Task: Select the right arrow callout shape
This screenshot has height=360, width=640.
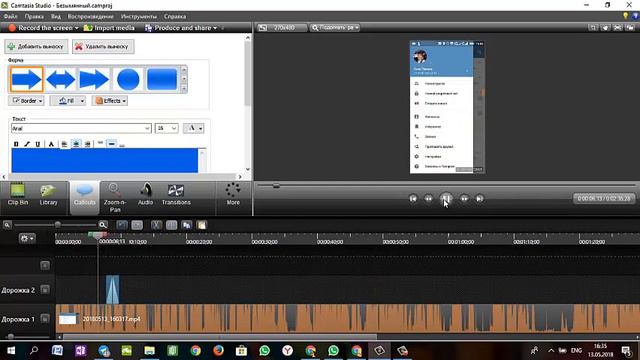Action: click(26, 79)
